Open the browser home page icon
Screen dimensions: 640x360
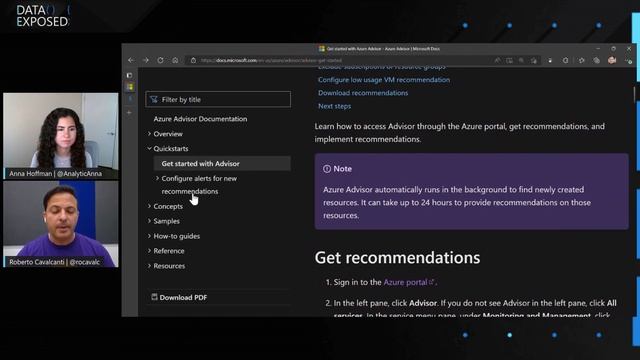click(175, 60)
